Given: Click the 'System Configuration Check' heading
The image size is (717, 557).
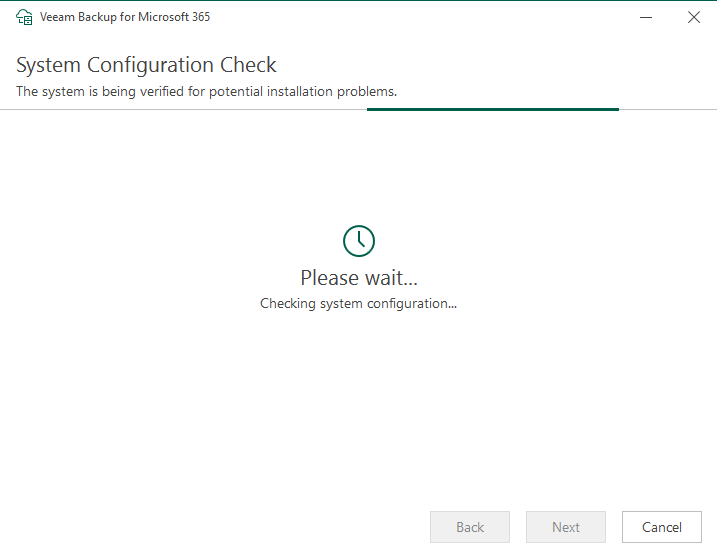Looking at the screenshot, I should click(x=146, y=65).
